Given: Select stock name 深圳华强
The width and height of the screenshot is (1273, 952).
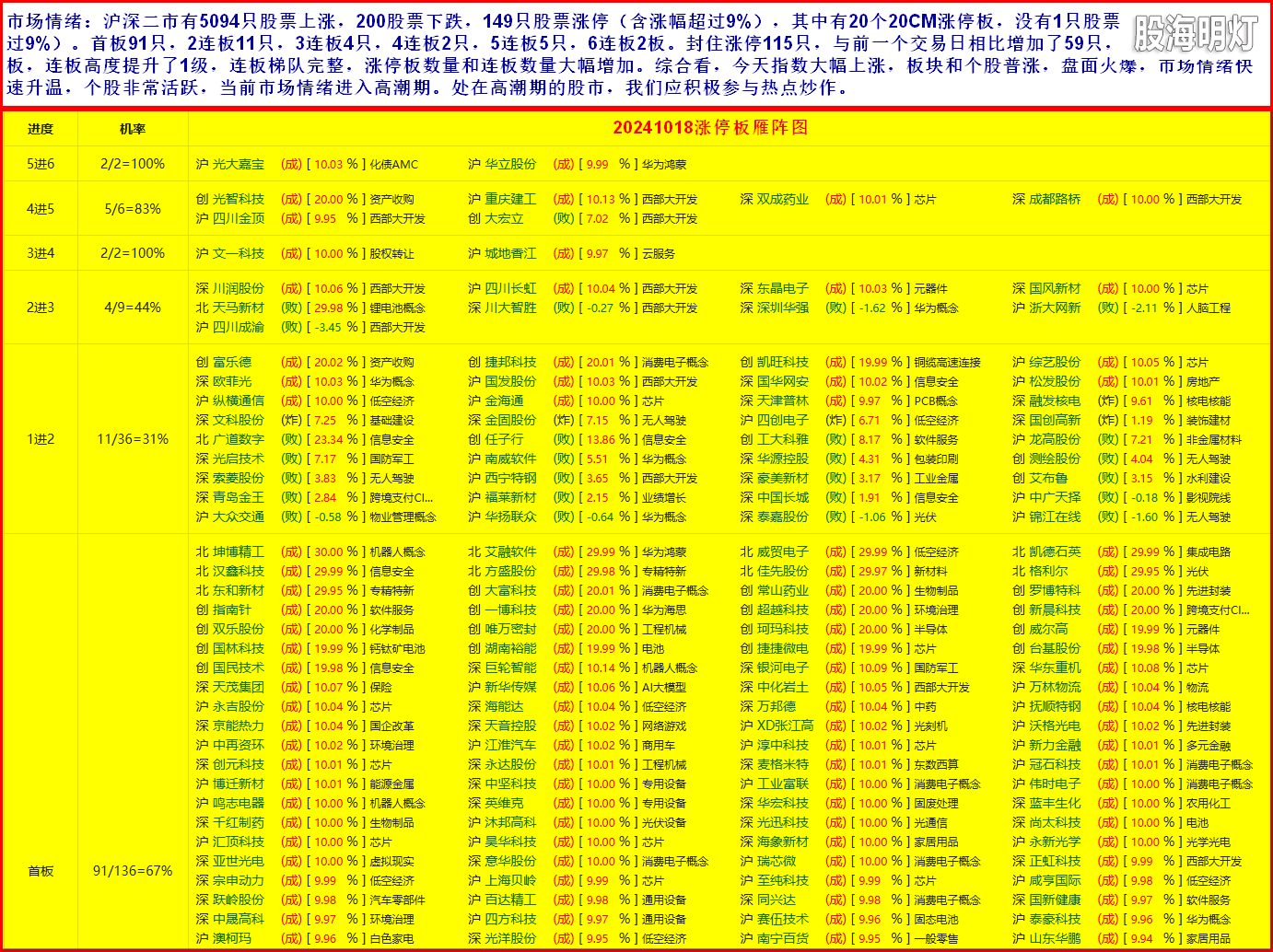Looking at the screenshot, I should [783, 308].
